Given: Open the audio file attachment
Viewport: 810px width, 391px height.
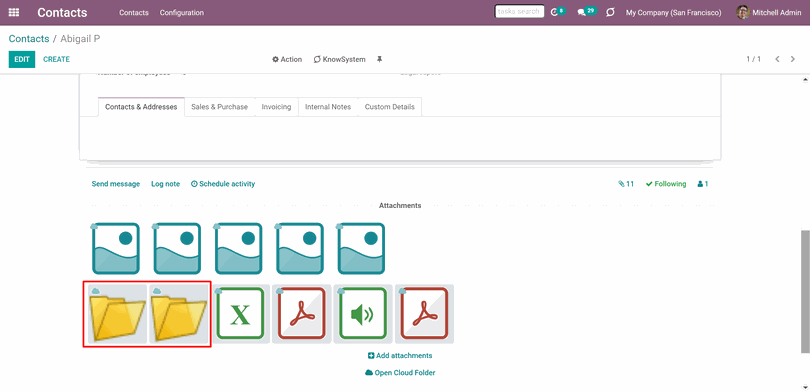Looking at the screenshot, I should coord(363,314).
